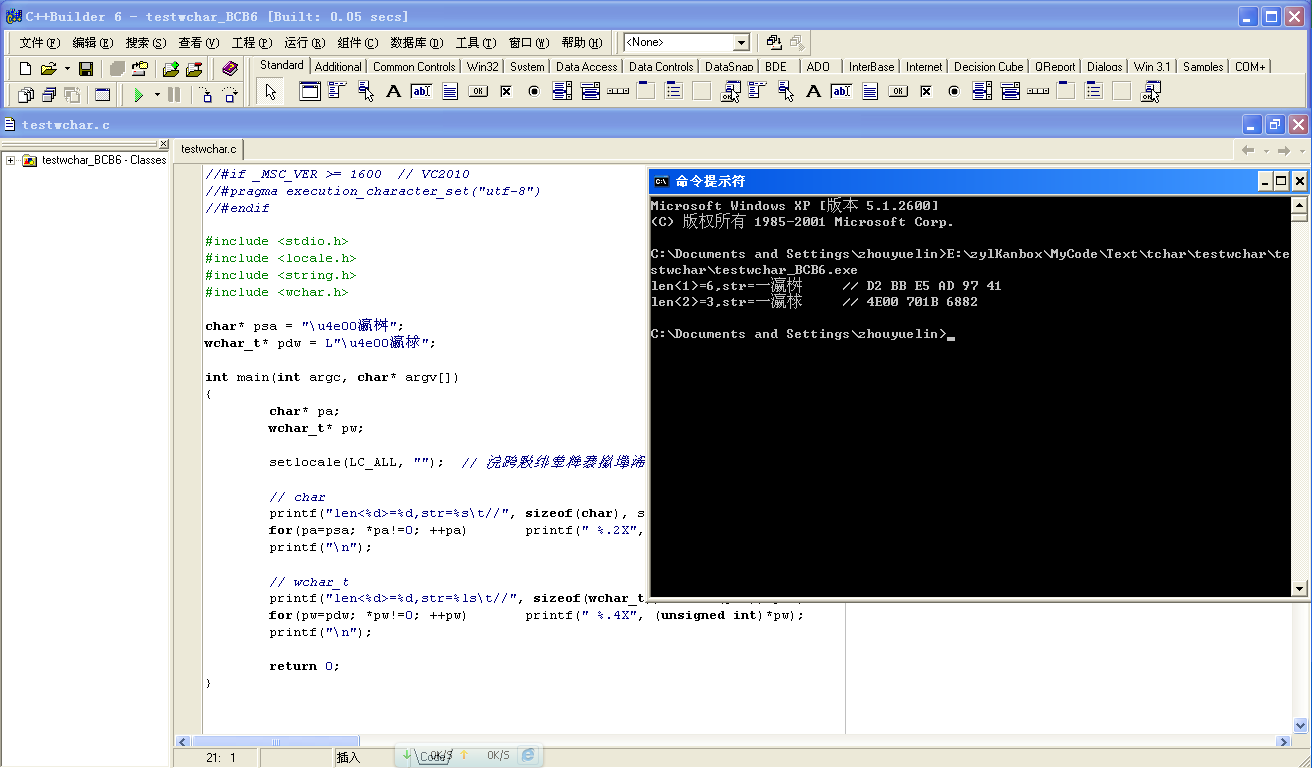1312x768 pixels.
Task: Switch to the Additional palette tab
Action: coord(338,67)
